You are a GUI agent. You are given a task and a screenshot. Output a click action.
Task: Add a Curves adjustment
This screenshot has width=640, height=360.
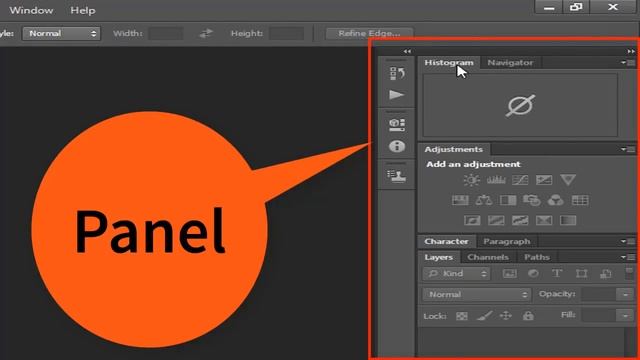point(520,180)
